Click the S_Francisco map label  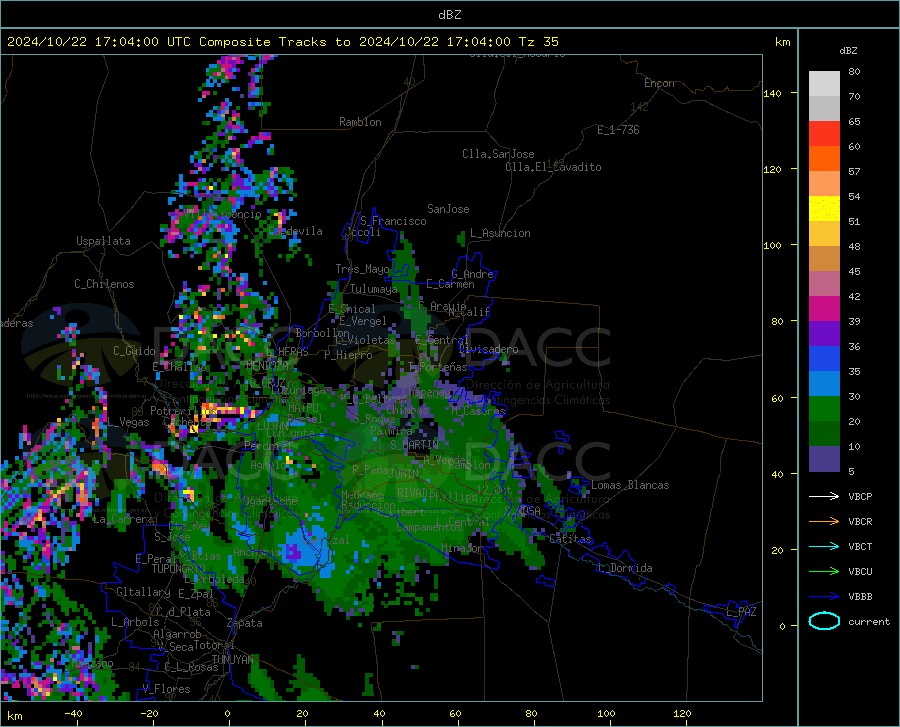(x=393, y=221)
